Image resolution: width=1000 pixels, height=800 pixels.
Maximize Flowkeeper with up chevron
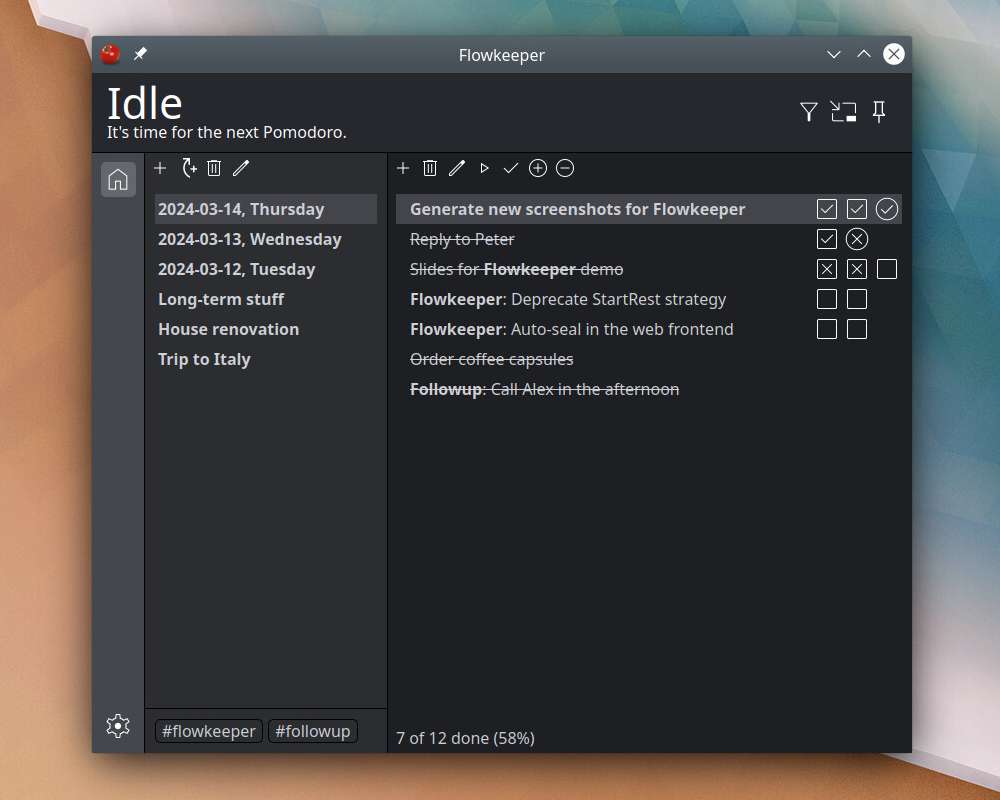[x=864, y=54]
